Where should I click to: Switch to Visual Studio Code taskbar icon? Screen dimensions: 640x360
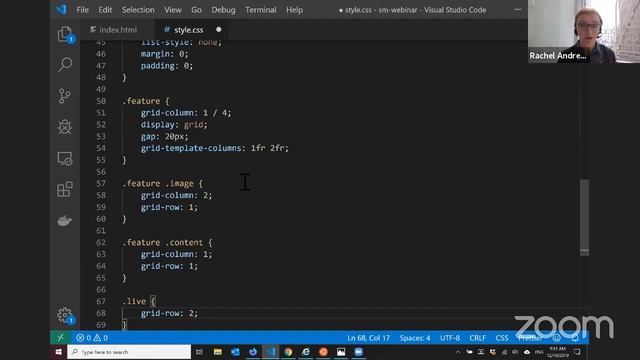coord(271,352)
